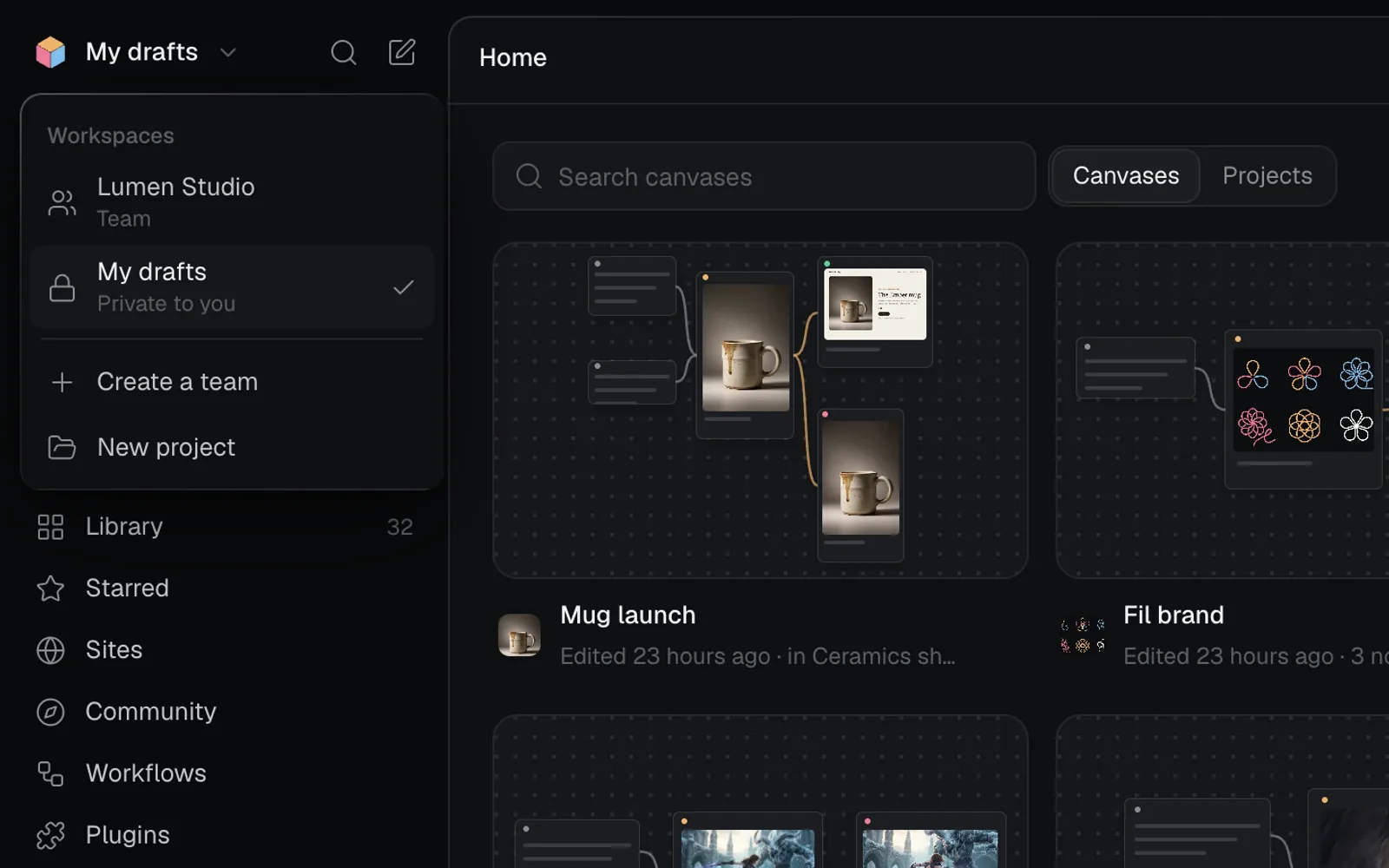Switch to the Projects tab

click(1267, 175)
